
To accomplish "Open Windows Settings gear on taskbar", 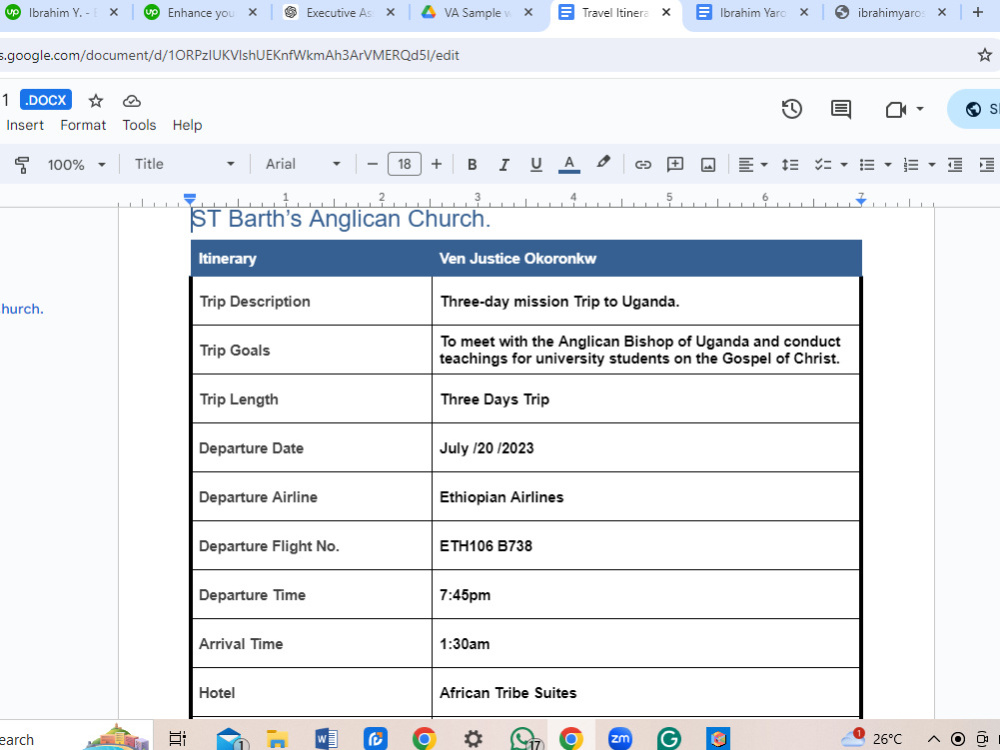I will pyautogui.click(x=473, y=739).
